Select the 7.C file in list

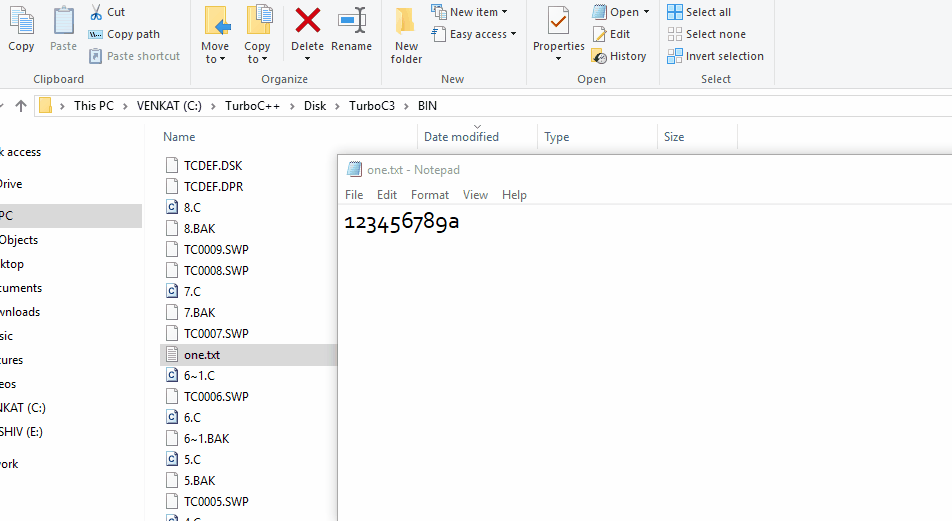click(192, 292)
